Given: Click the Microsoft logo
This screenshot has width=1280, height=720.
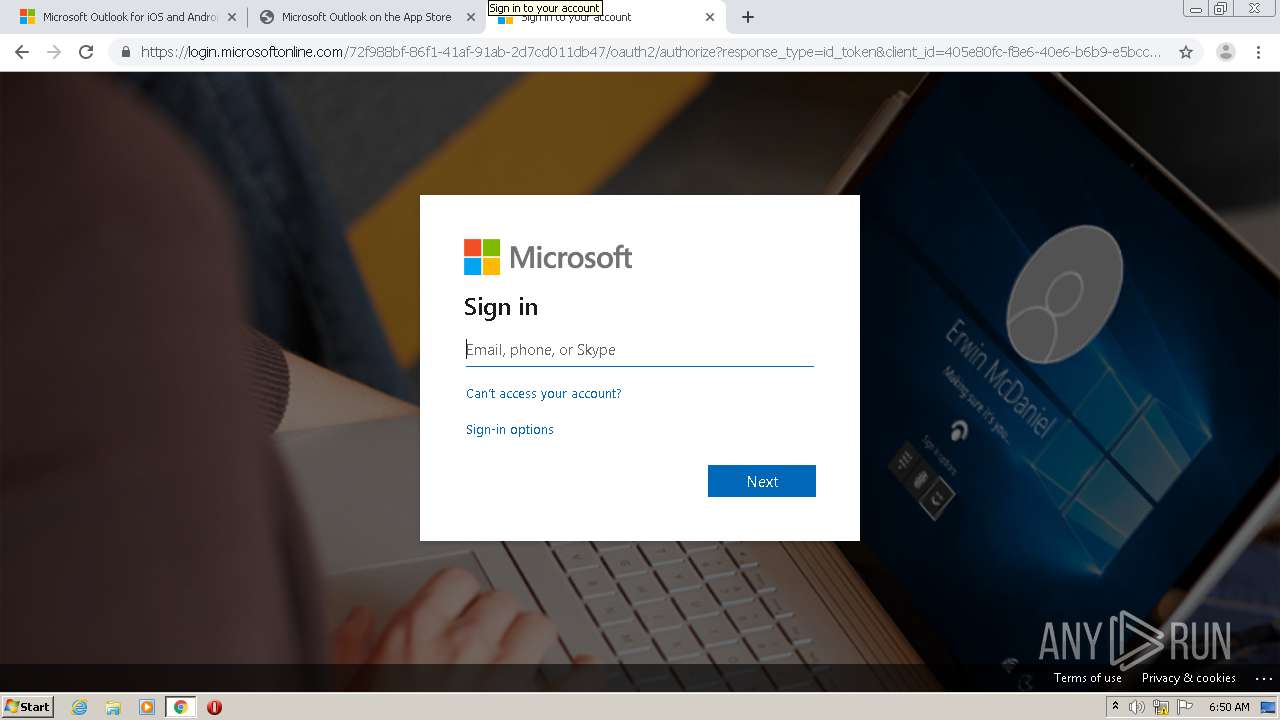Looking at the screenshot, I should (x=548, y=257).
